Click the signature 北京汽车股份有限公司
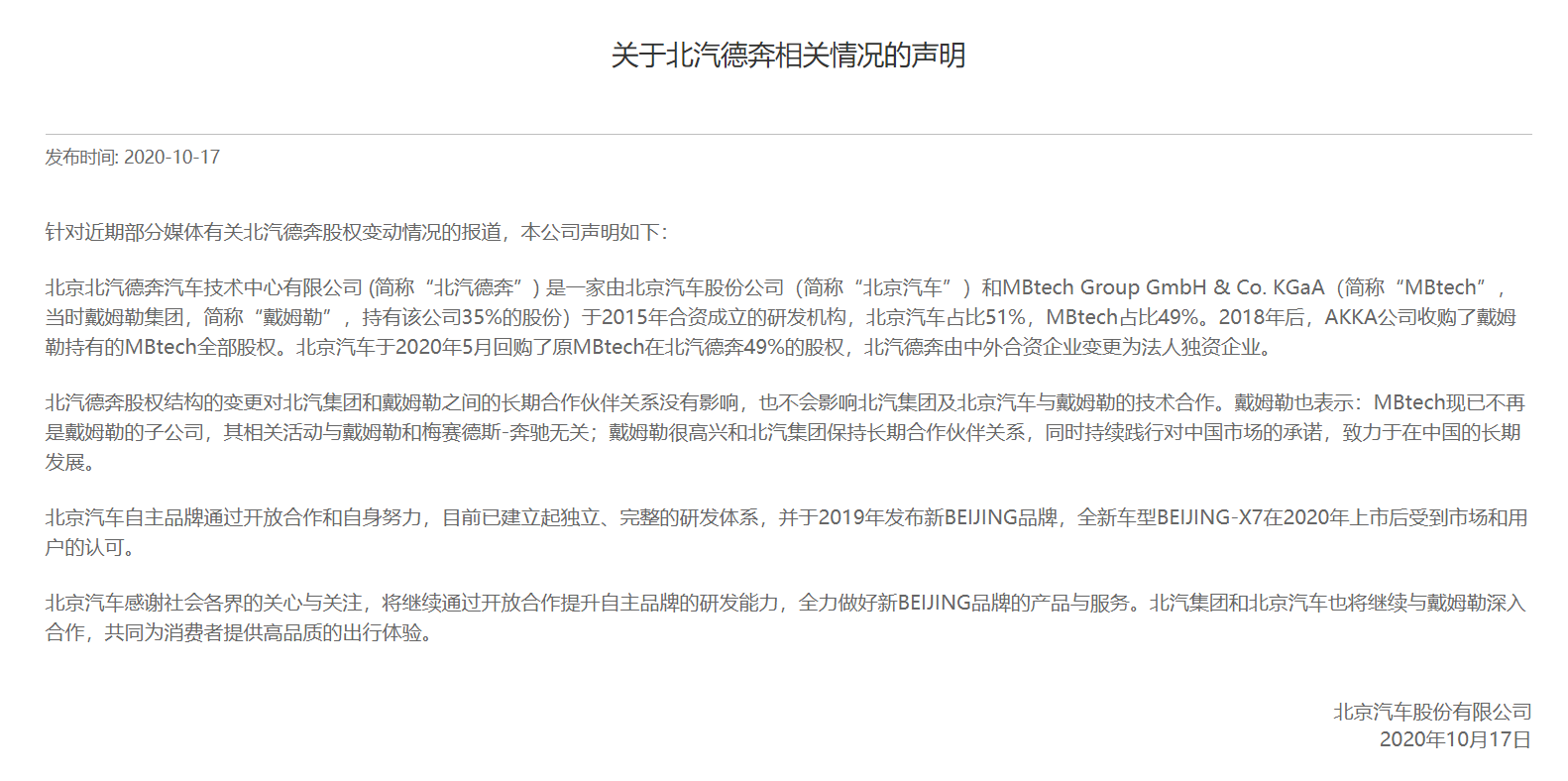The image size is (1568, 781). click(x=1432, y=712)
